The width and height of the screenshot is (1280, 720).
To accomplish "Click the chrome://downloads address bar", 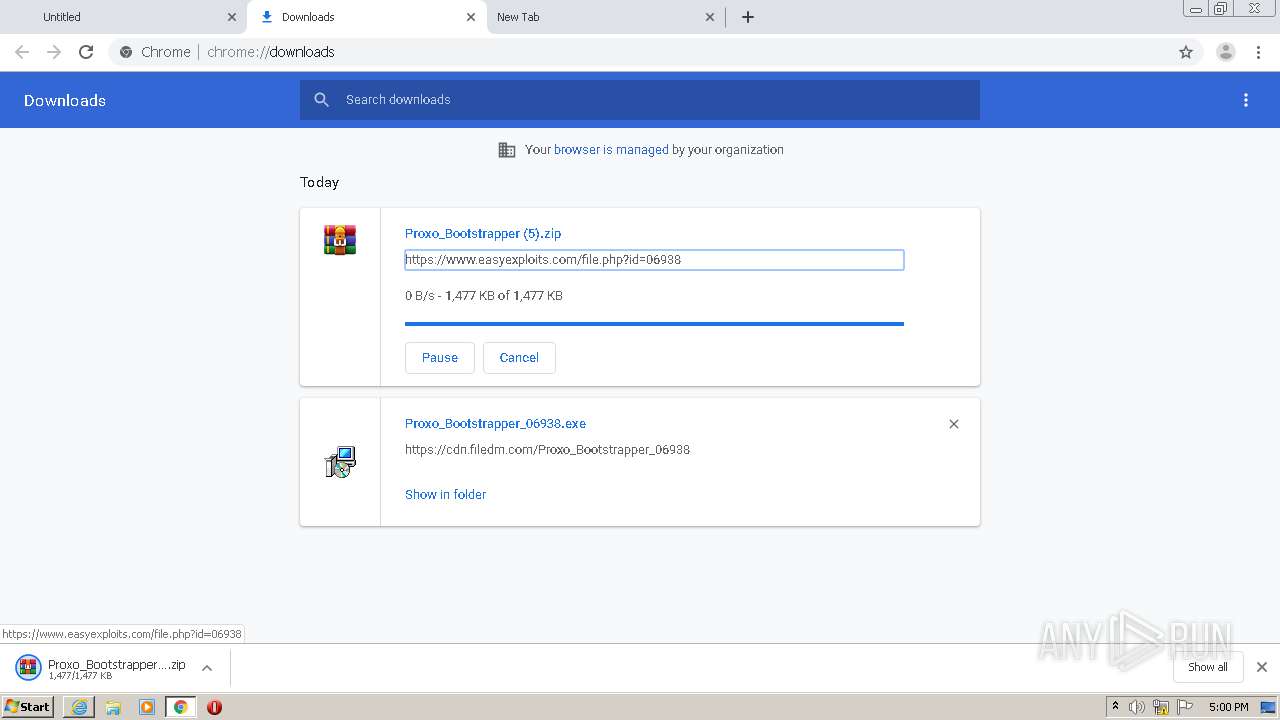I will pyautogui.click(x=640, y=52).
